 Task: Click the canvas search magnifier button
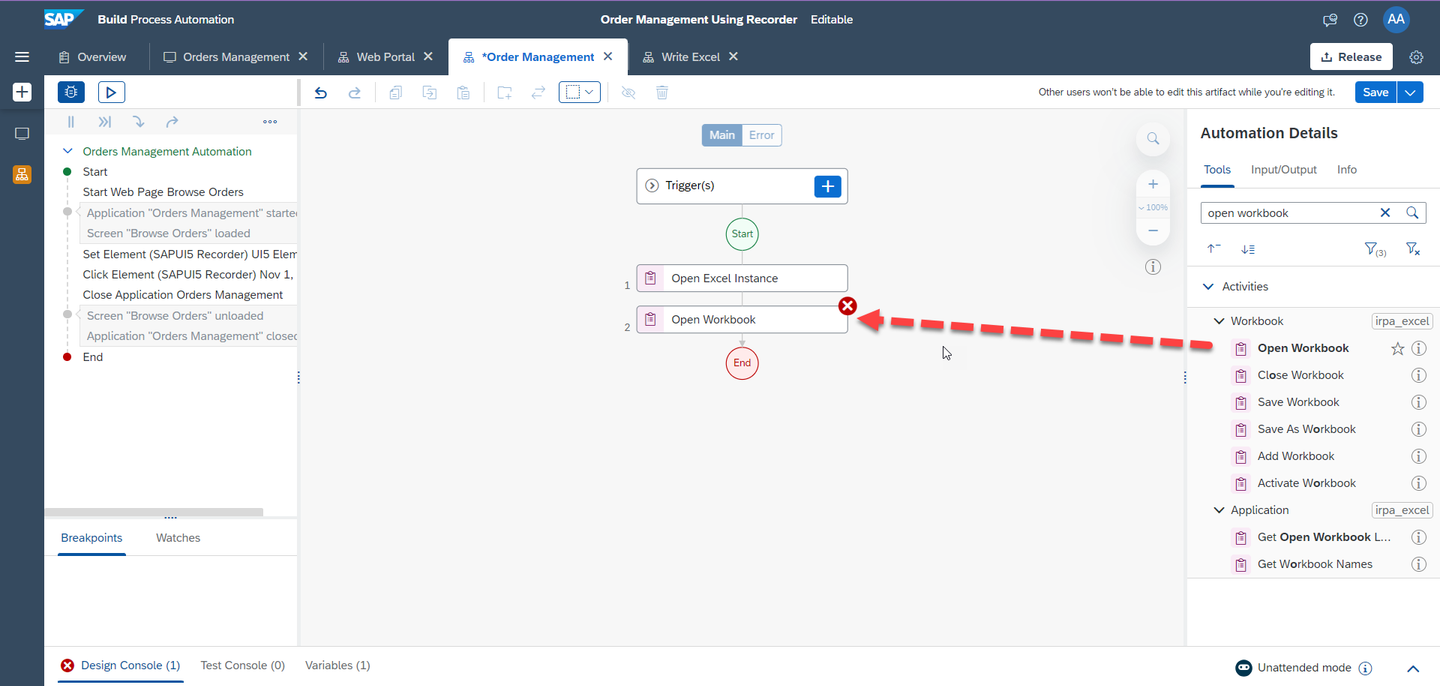click(x=1153, y=138)
